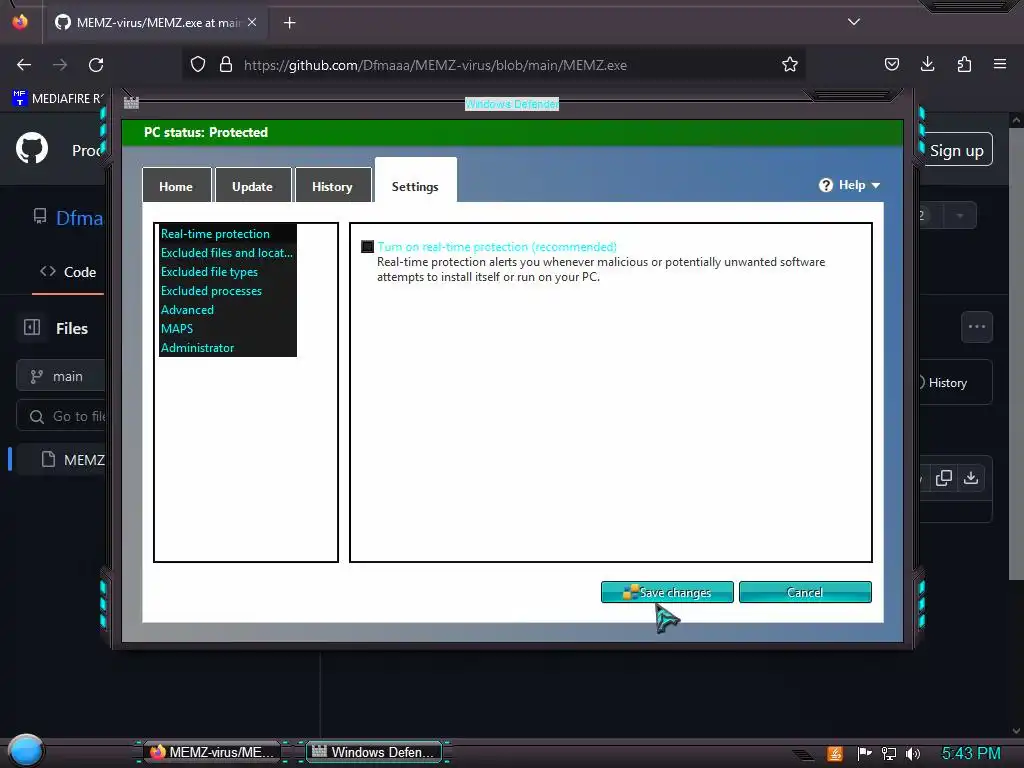This screenshot has width=1024, height=768.
Task: Click the Windows Defender title bar castle icon
Action: tap(131, 103)
